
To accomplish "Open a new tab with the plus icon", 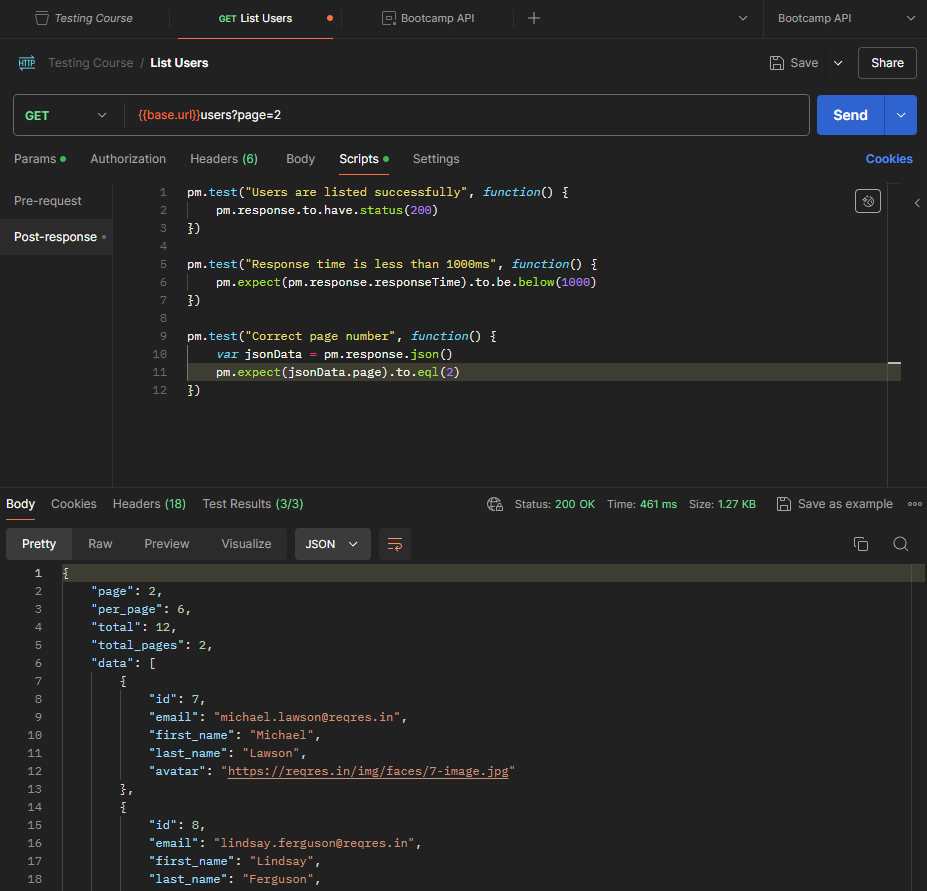I will (534, 18).
